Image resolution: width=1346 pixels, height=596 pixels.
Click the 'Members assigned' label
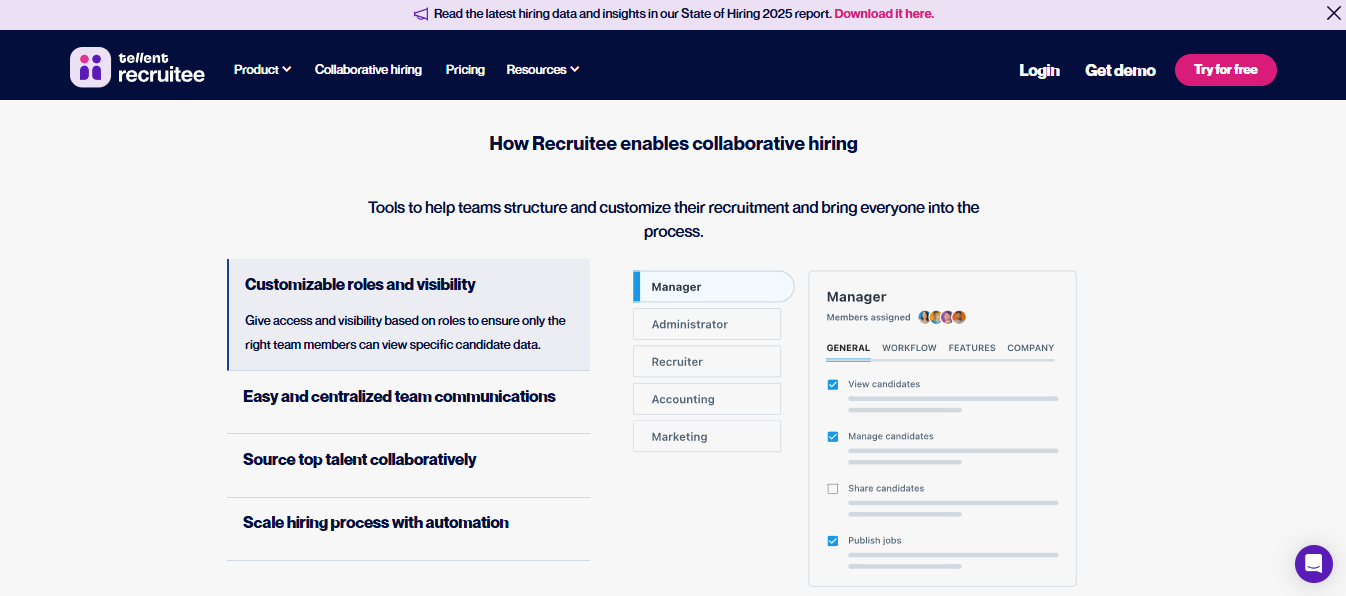(868, 318)
